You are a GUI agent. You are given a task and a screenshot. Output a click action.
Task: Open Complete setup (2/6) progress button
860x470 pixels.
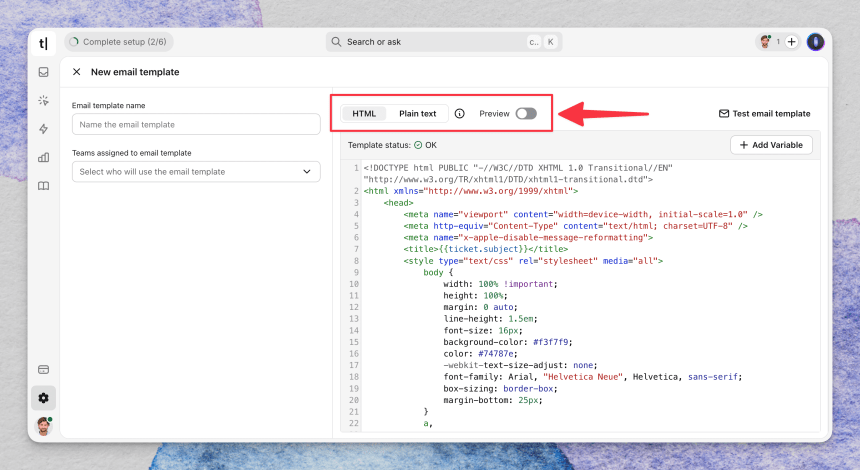tap(118, 42)
